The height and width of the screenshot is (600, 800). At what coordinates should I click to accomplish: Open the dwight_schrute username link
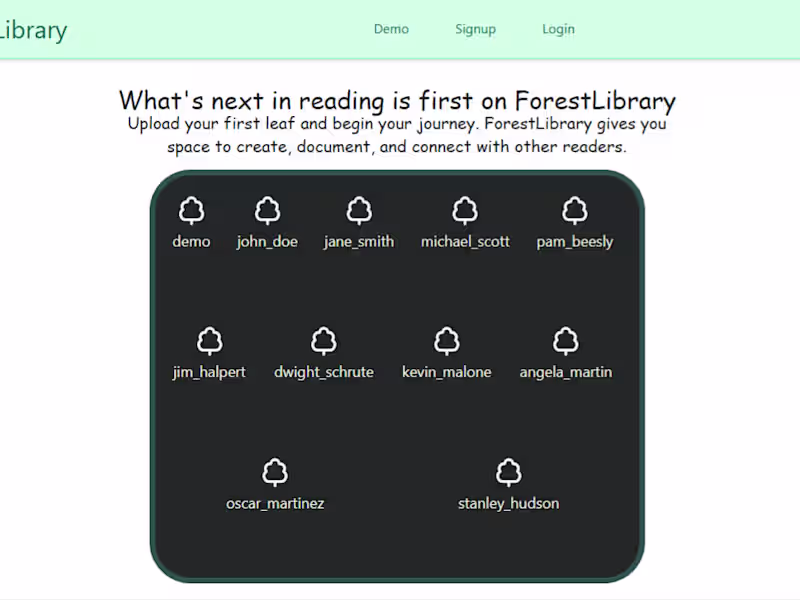click(324, 373)
